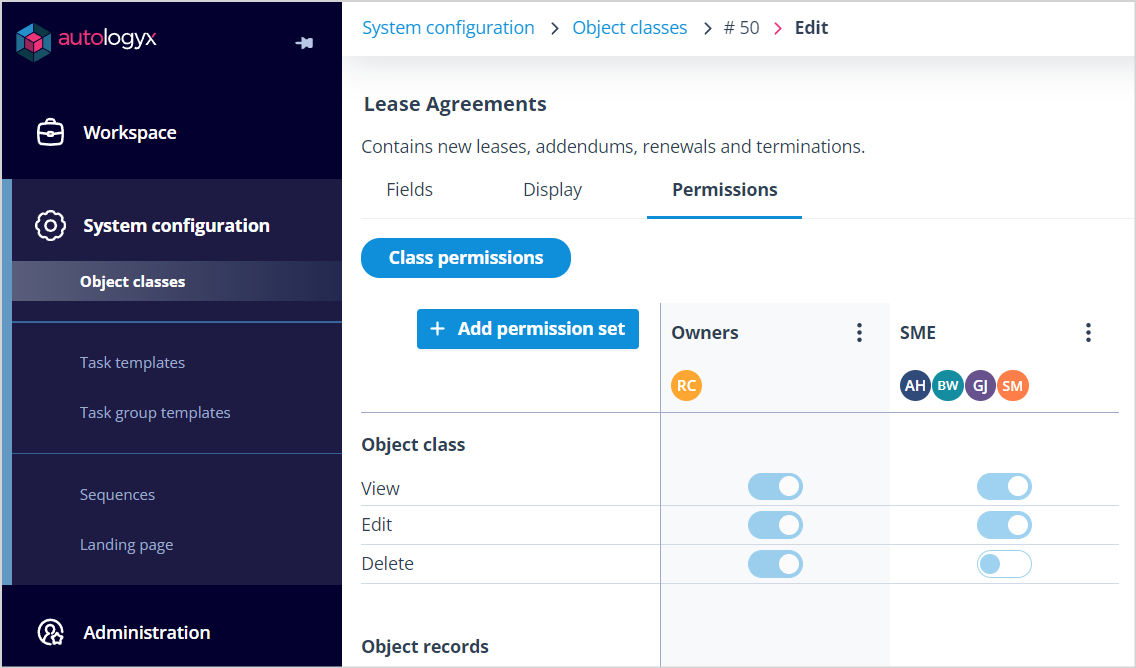This screenshot has height=668, width=1136.
Task: Follow the Object classes breadcrumb link
Action: 630,28
